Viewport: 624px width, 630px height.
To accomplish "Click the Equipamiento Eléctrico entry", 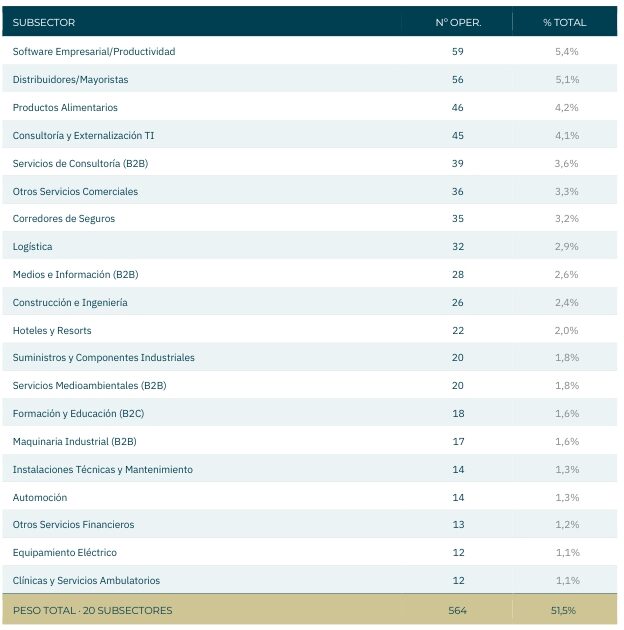I will (65, 552).
